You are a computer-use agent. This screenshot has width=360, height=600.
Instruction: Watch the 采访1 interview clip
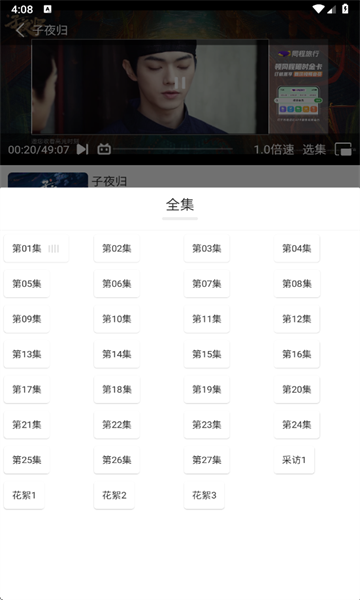tap(294, 460)
